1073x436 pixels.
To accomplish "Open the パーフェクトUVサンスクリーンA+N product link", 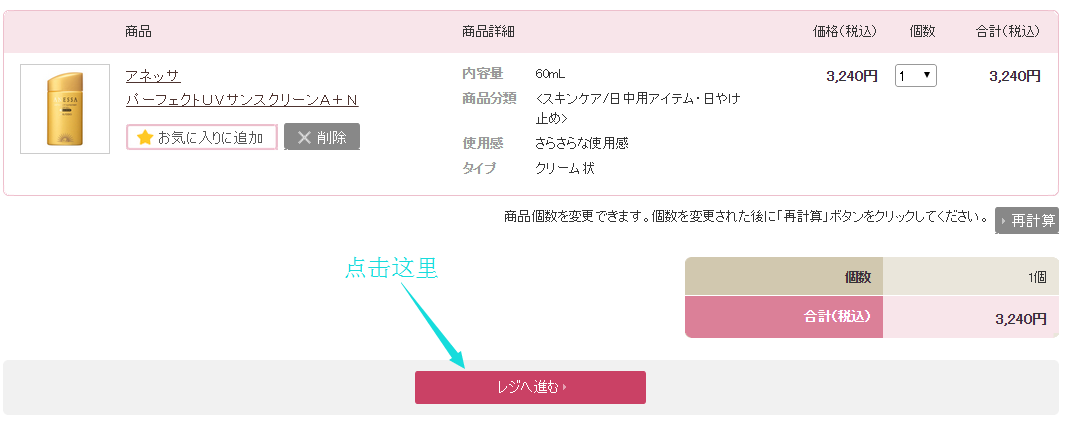I will 241,100.
